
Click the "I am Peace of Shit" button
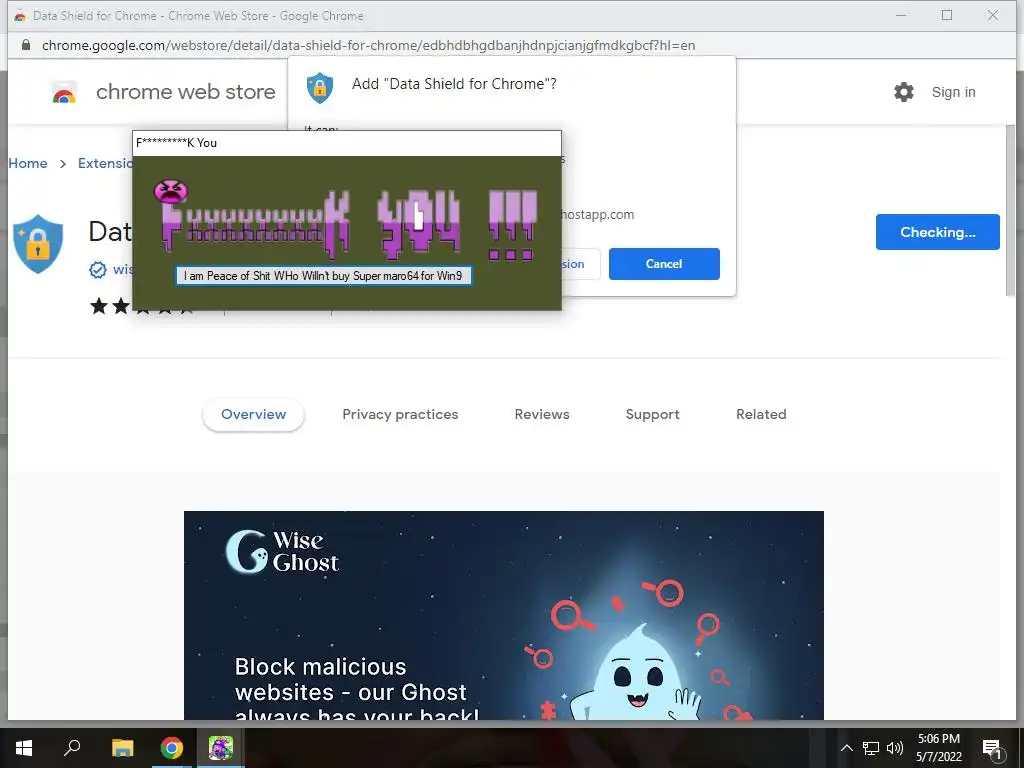(323, 276)
